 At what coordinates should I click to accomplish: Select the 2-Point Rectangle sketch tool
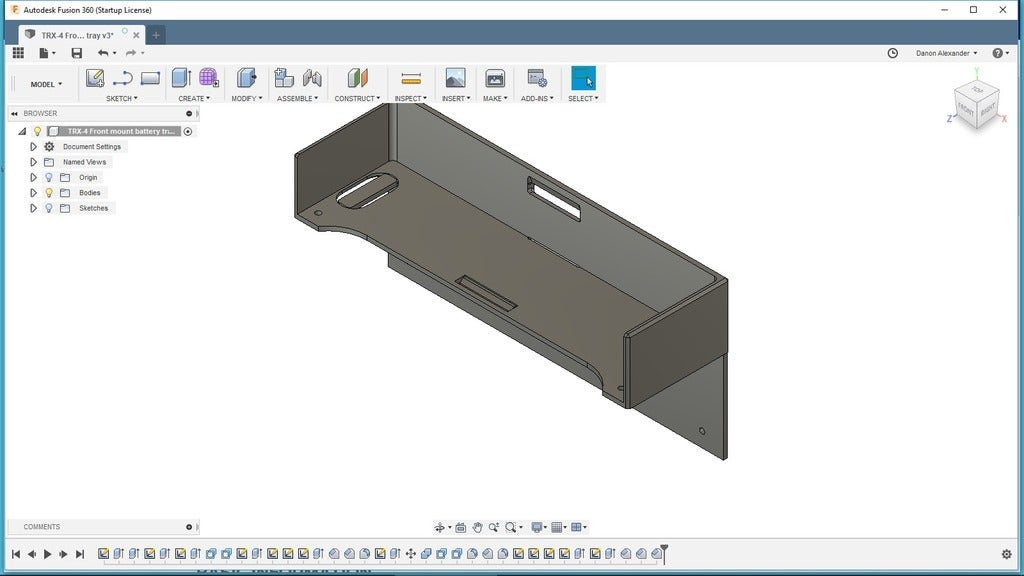point(150,78)
